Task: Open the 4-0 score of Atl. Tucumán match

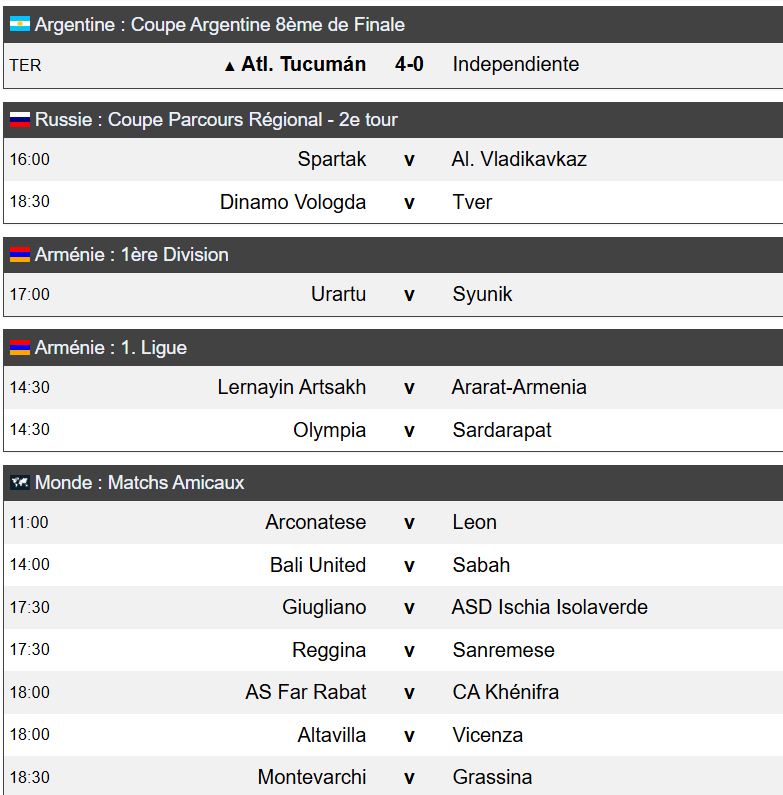Action: pyautogui.click(x=409, y=64)
